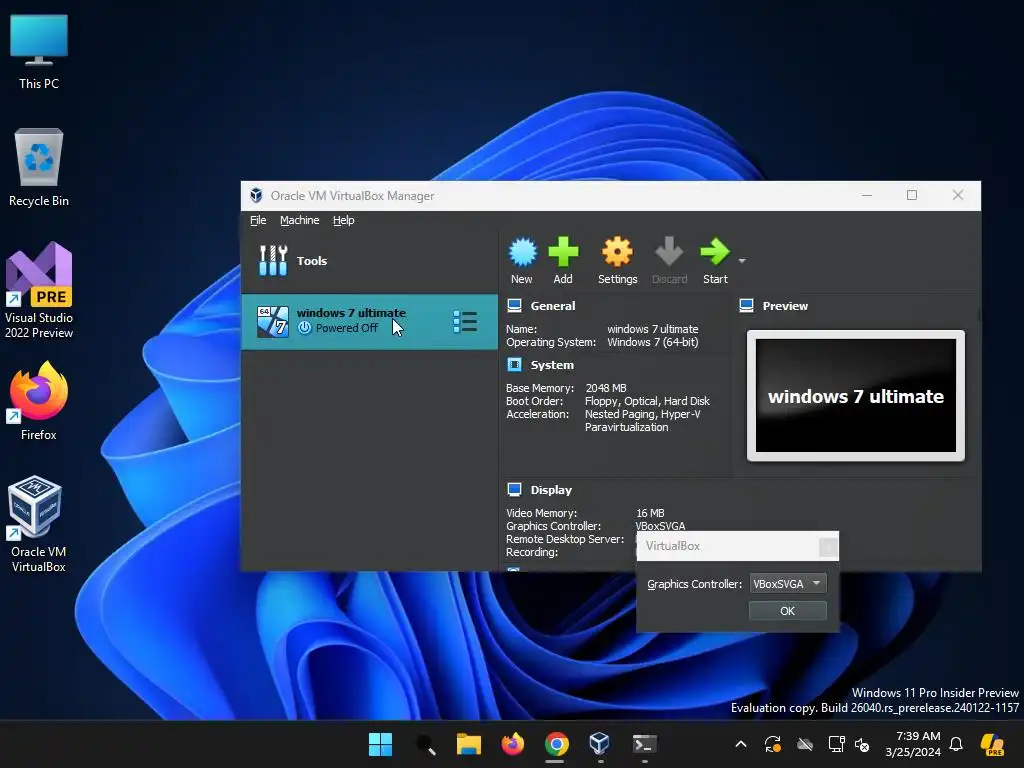This screenshot has width=1024, height=768.
Task: Click the VirtualBox Manager title bar icon
Action: click(x=256, y=195)
